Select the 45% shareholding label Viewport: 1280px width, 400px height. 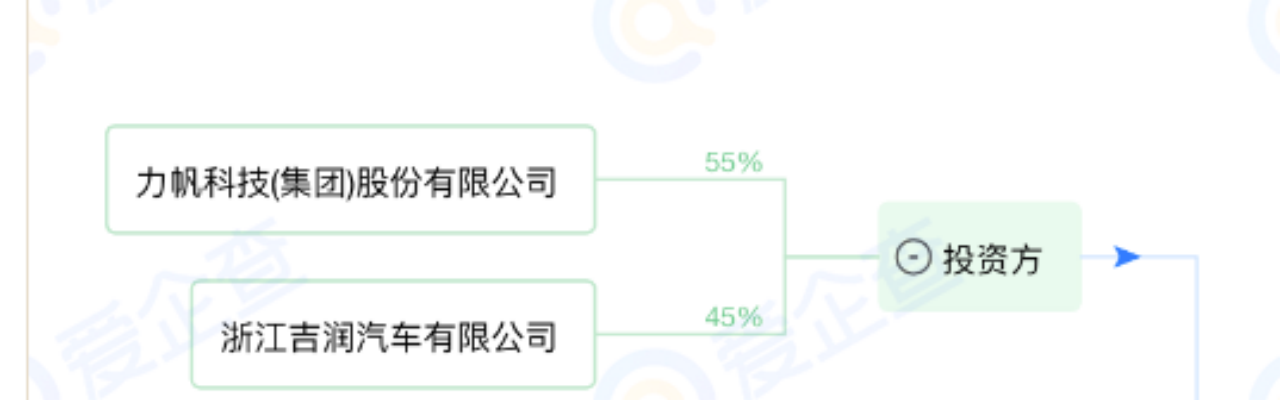(733, 317)
